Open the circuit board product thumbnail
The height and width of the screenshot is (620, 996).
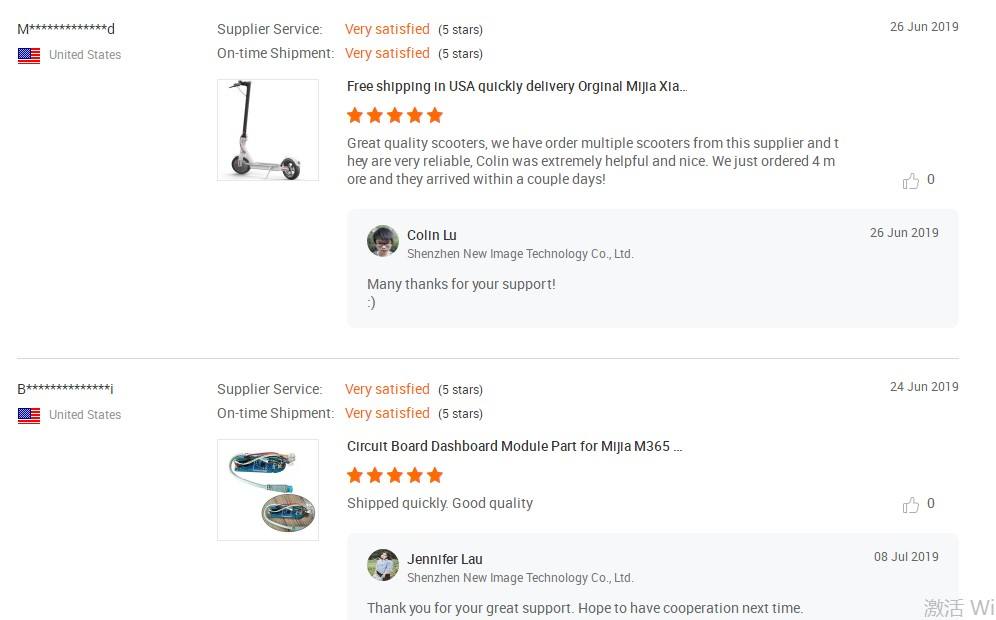[268, 490]
